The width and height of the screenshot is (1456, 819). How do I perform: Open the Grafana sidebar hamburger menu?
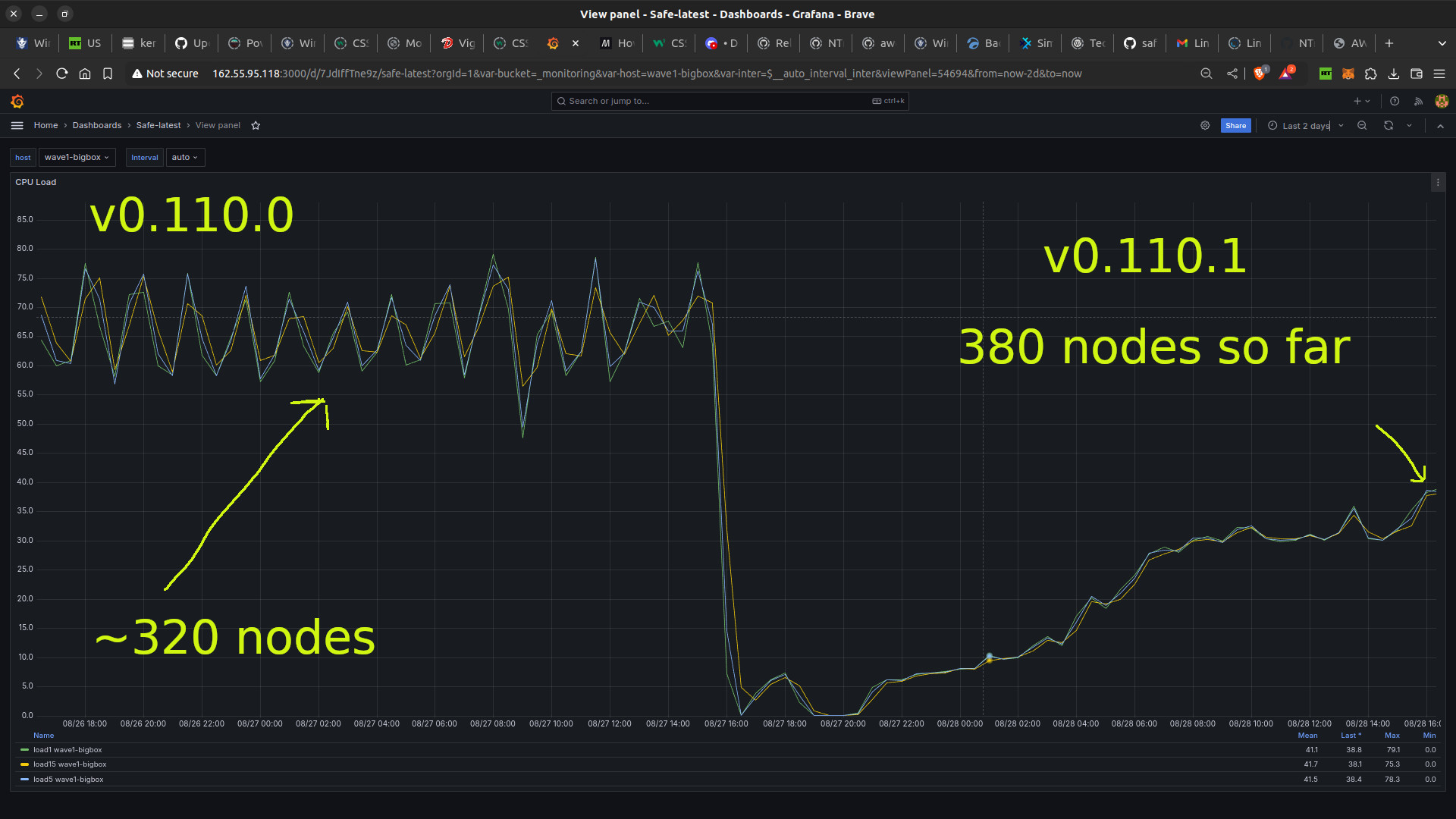17,126
